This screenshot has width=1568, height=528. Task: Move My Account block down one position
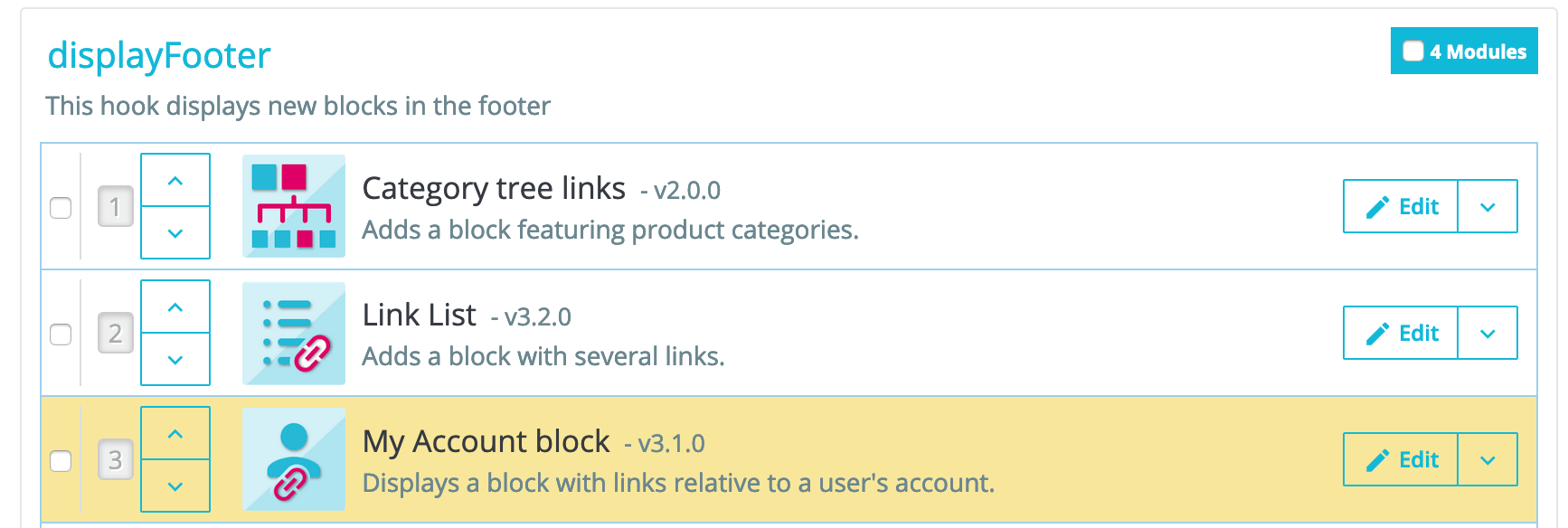tap(175, 486)
